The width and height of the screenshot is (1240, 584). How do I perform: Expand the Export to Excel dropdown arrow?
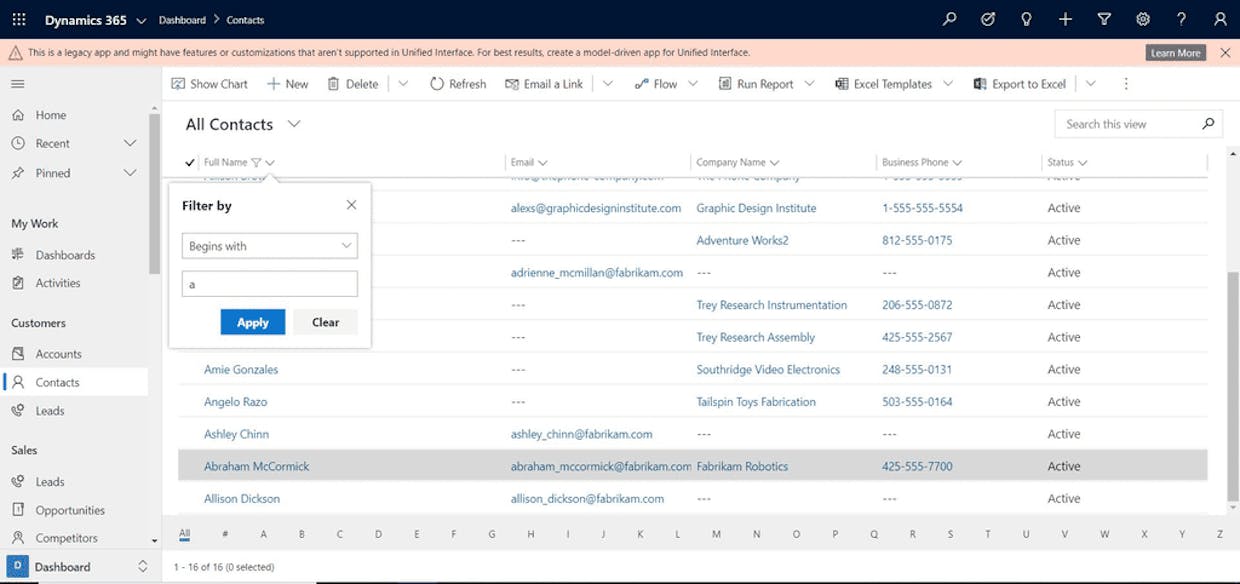1090,84
